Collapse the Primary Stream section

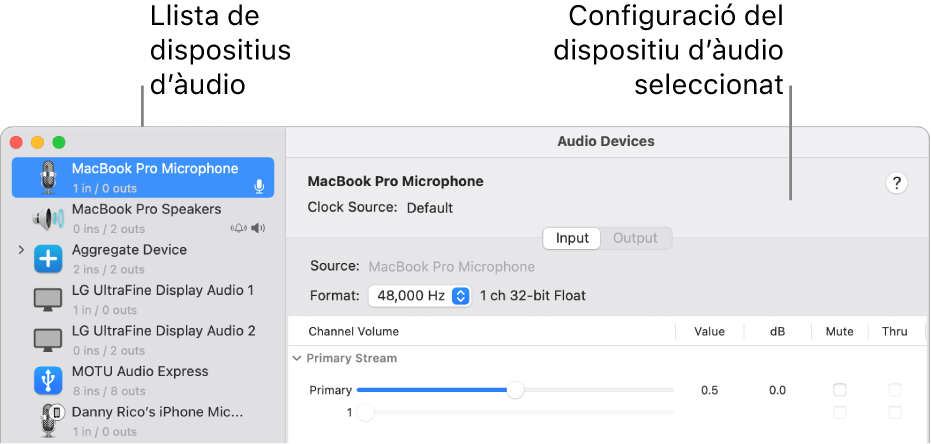(x=296, y=358)
